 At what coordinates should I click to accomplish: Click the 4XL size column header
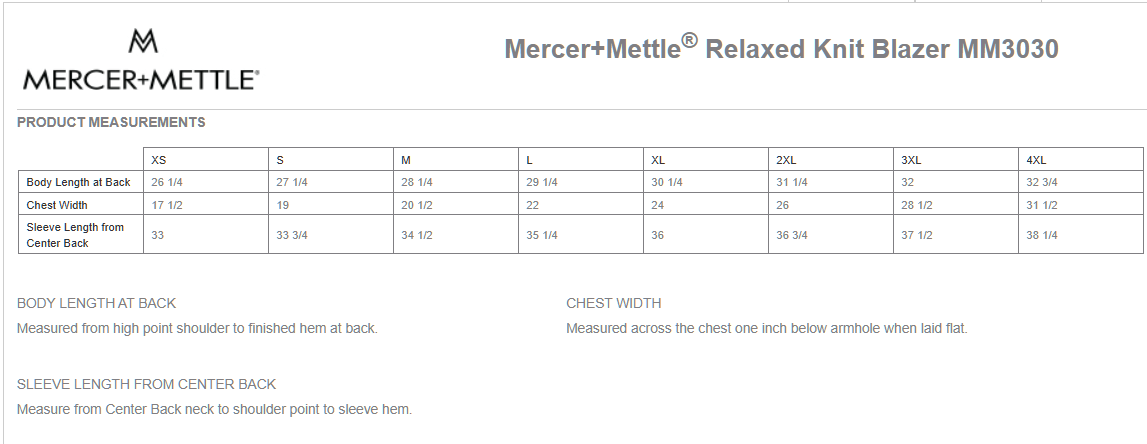coord(1036,160)
